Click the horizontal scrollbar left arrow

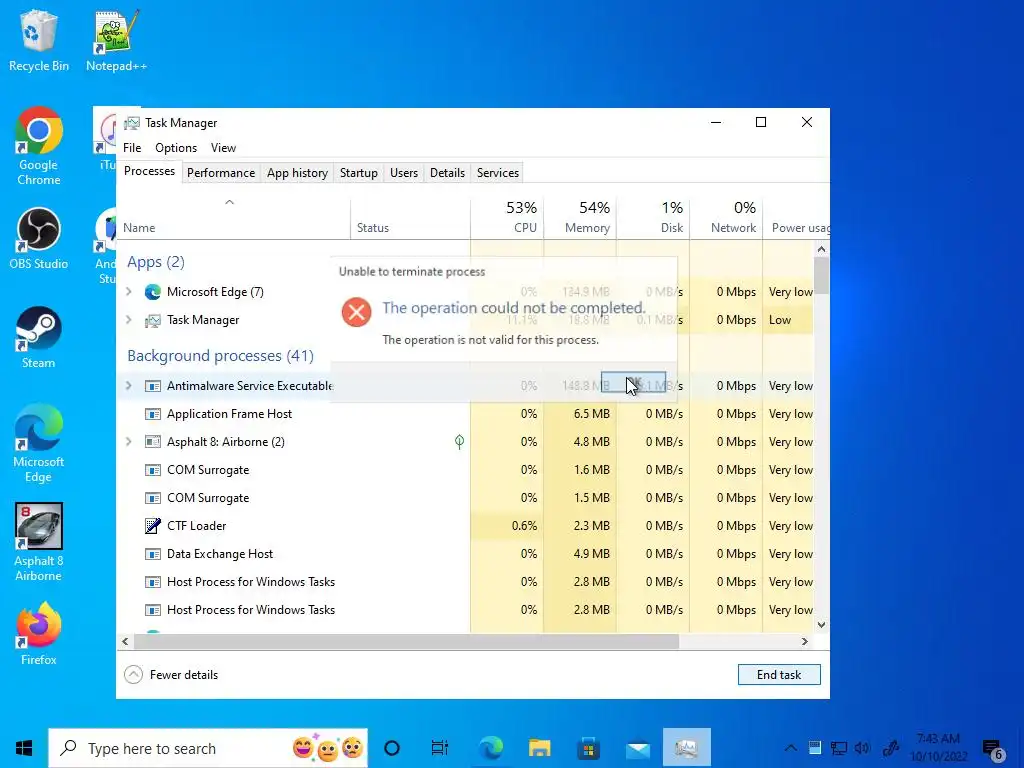point(125,642)
